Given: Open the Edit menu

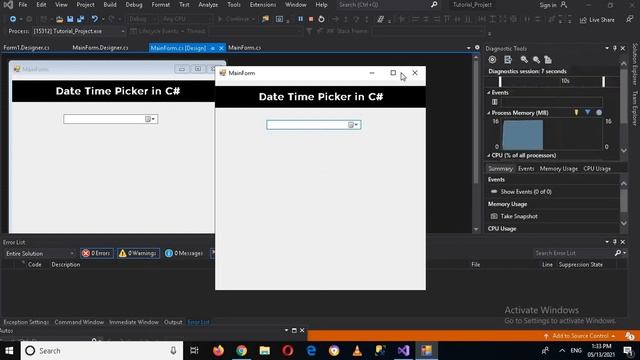Looking at the screenshot, I should 41,5.
